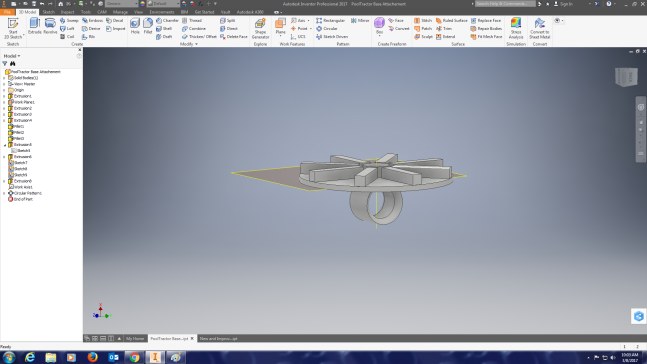Open the Rib tool
Viewport: 647px width, 364px height.
[88, 37]
